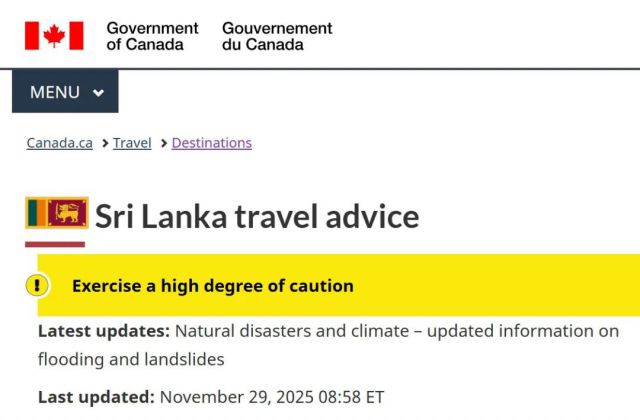
Task: Click the bold 'Latest updates:' label
Action: pos(104,331)
